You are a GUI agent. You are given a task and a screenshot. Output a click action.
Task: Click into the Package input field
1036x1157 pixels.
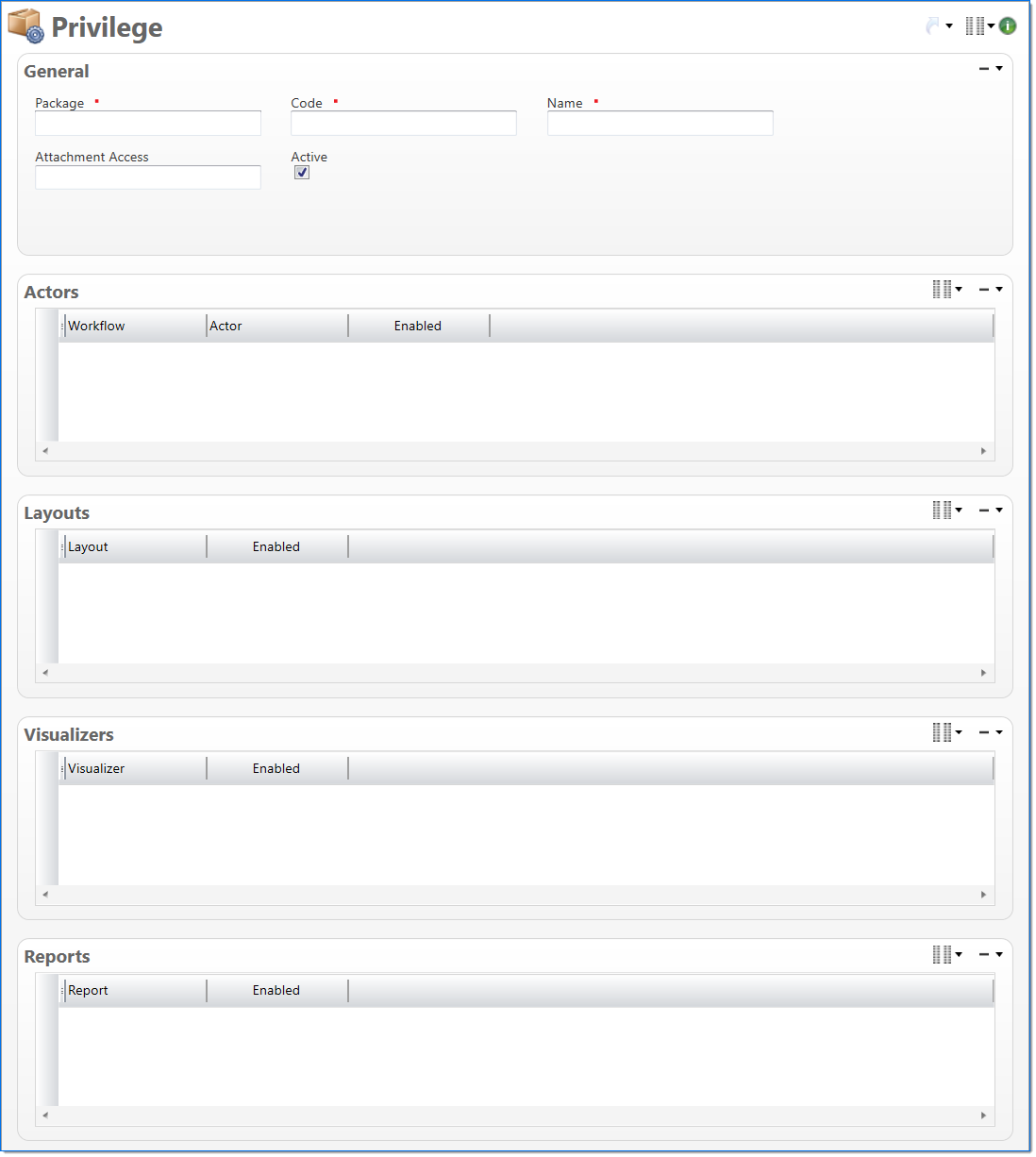point(148,124)
